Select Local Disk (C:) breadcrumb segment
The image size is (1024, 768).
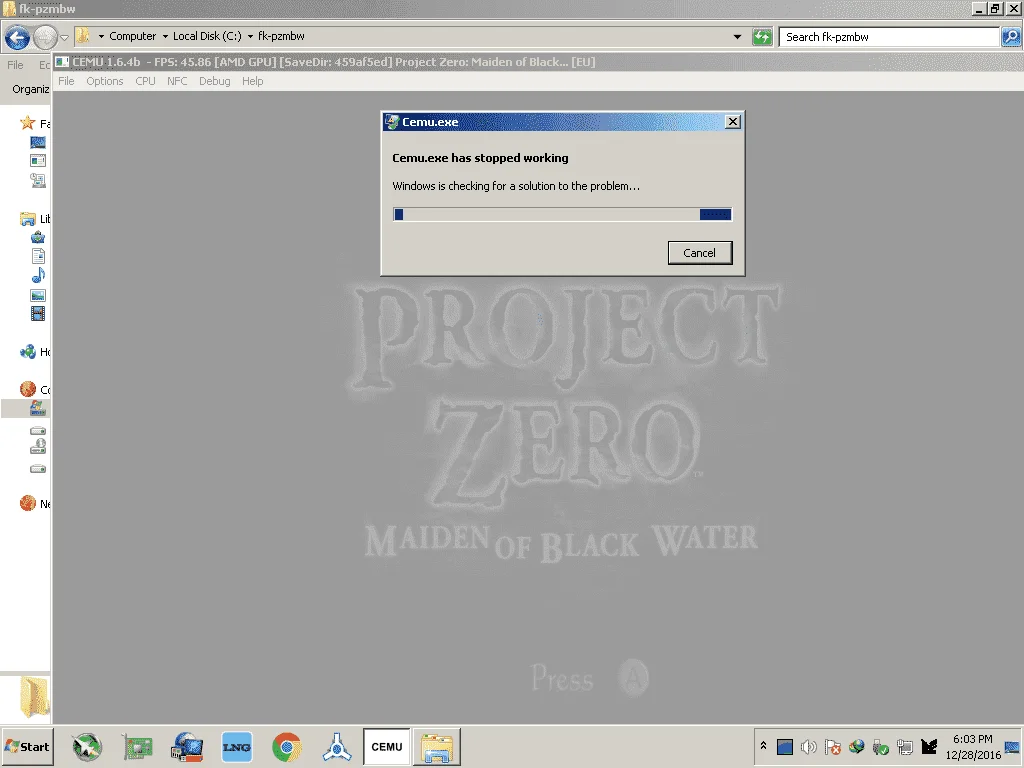click(x=207, y=37)
